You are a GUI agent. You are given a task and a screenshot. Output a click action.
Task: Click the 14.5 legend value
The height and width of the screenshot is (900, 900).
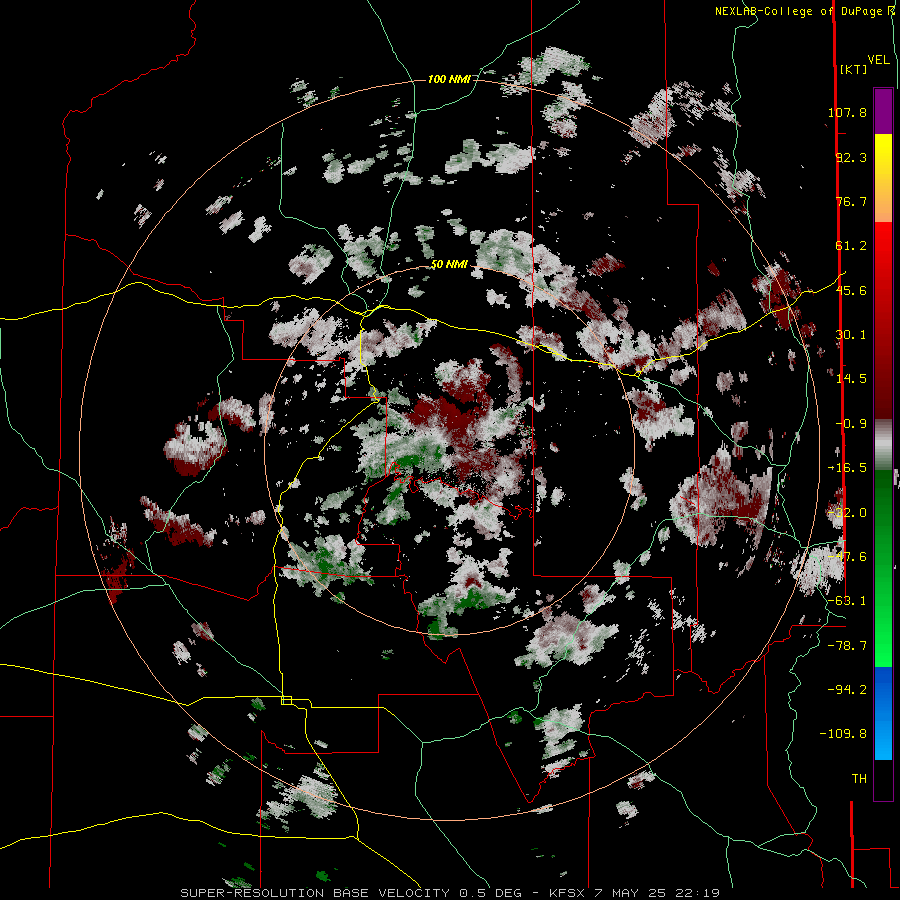click(x=851, y=379)
